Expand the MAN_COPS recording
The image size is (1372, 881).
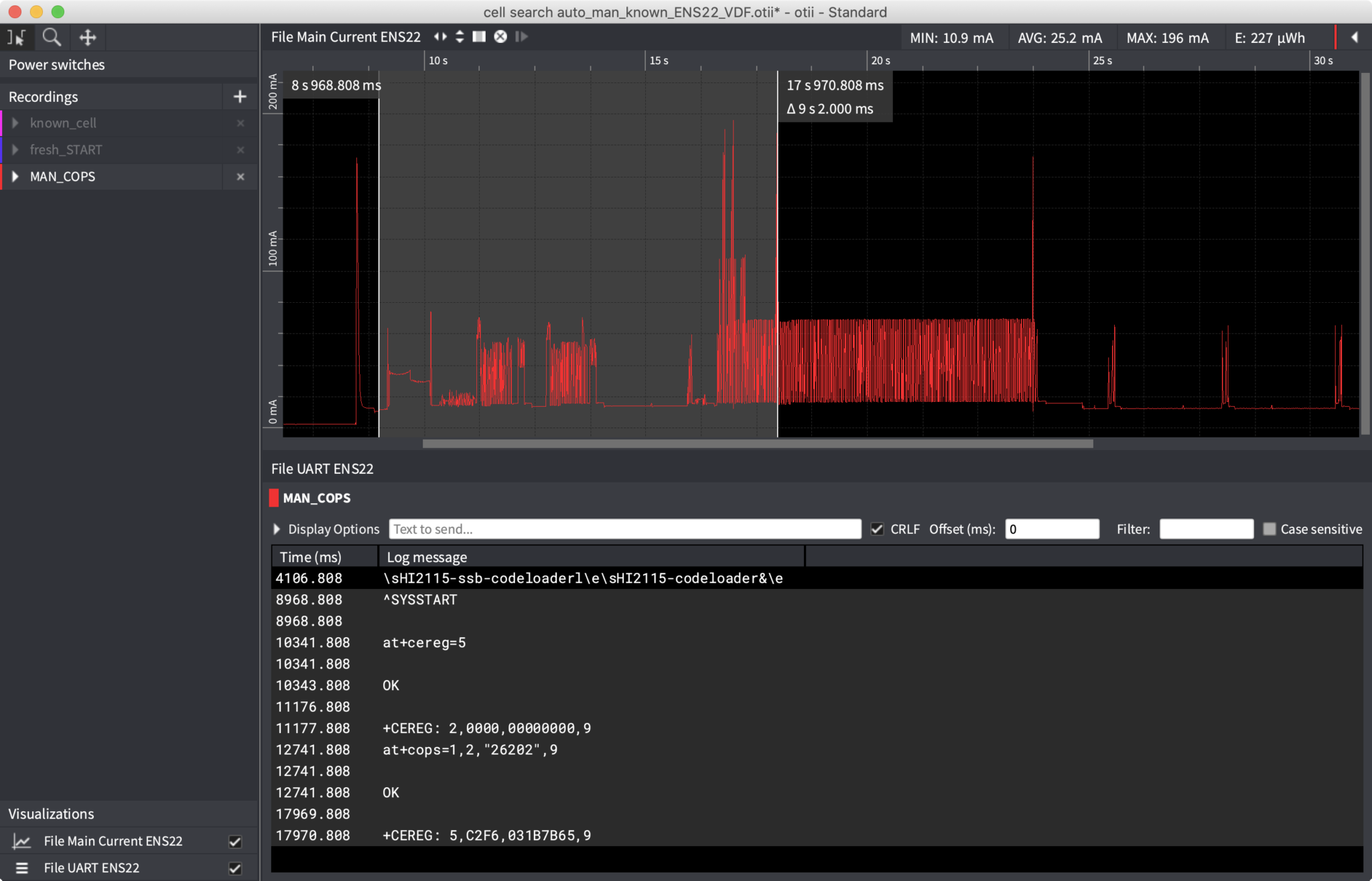pyautogui.click(x=15, y=176)
